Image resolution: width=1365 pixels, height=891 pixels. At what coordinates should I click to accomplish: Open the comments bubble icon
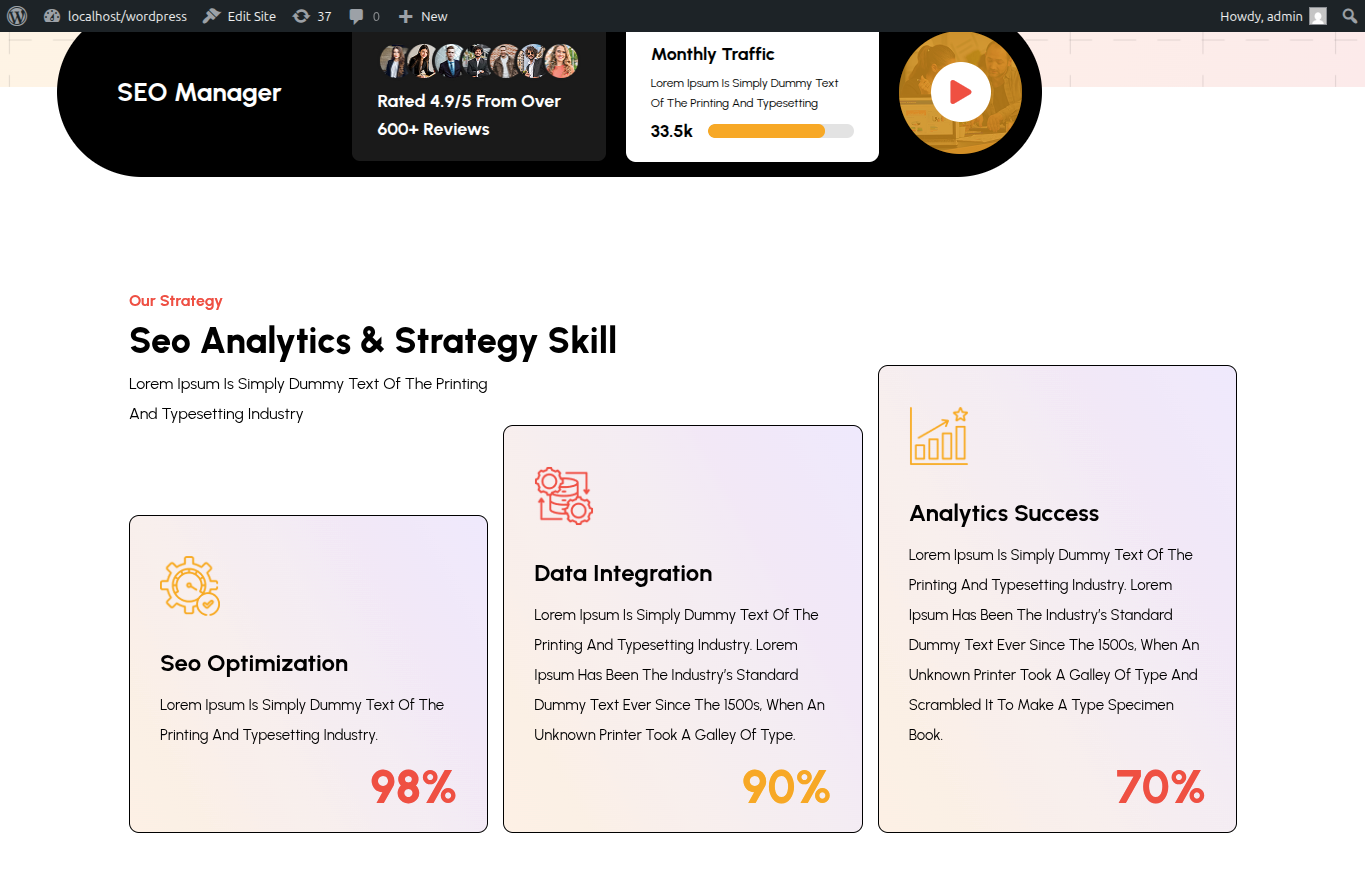pos(364,16)
